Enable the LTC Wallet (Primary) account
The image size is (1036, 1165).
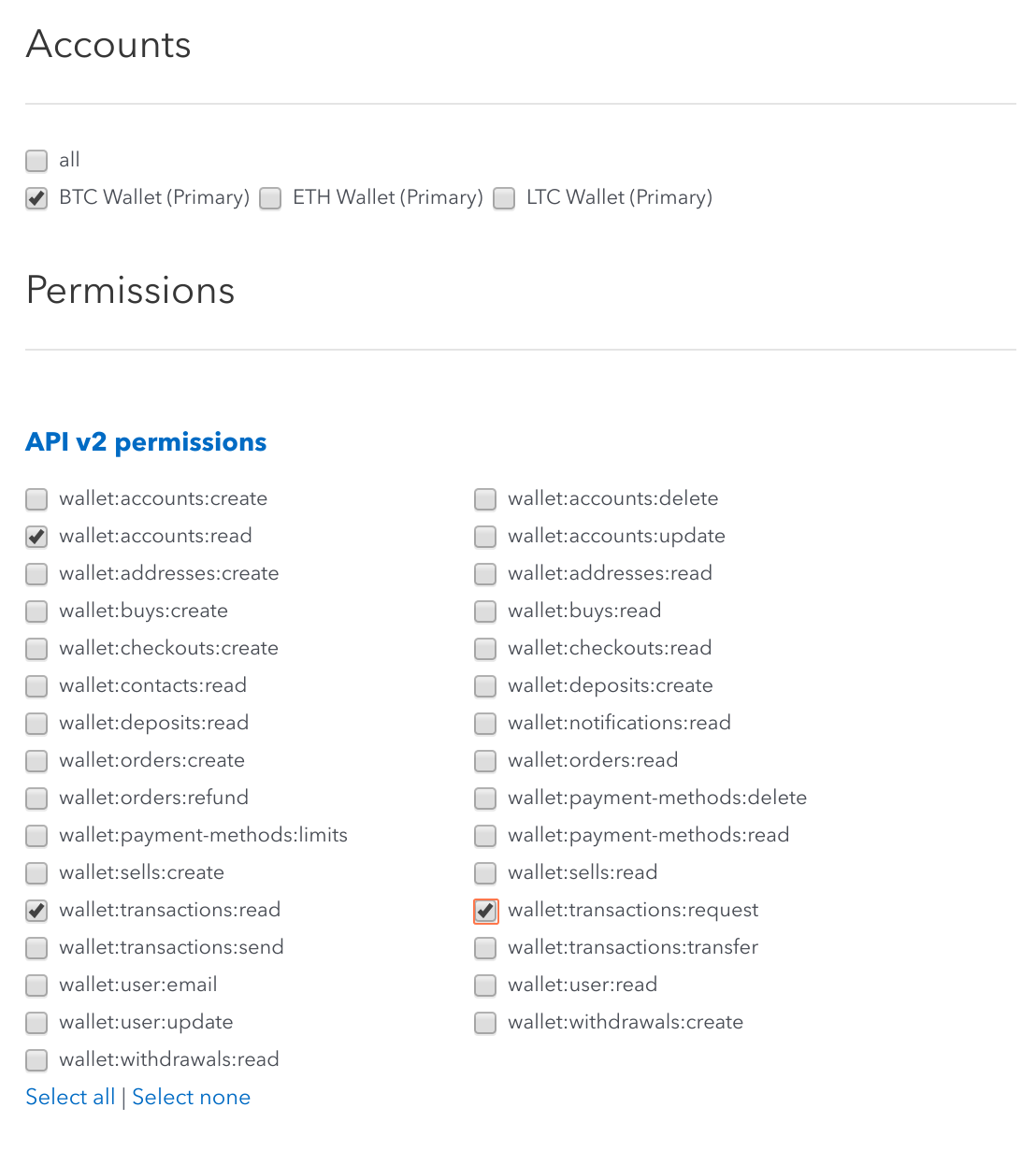coord(504,198)
